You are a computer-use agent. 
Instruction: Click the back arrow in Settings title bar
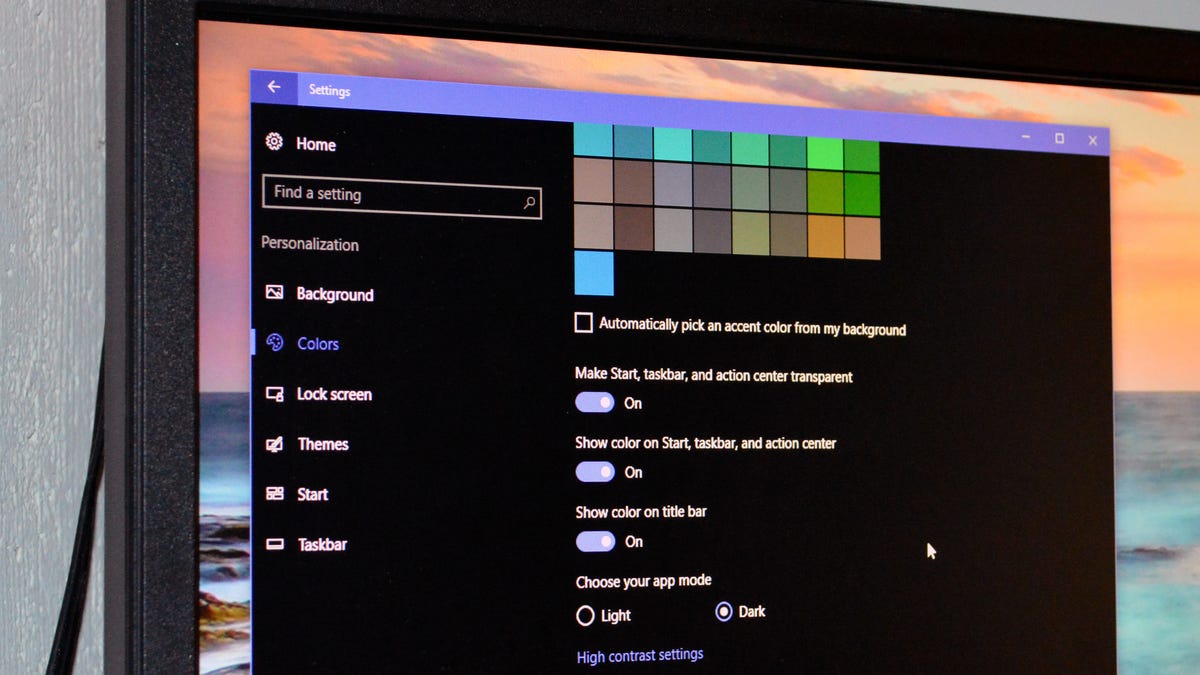pos(273,87)
